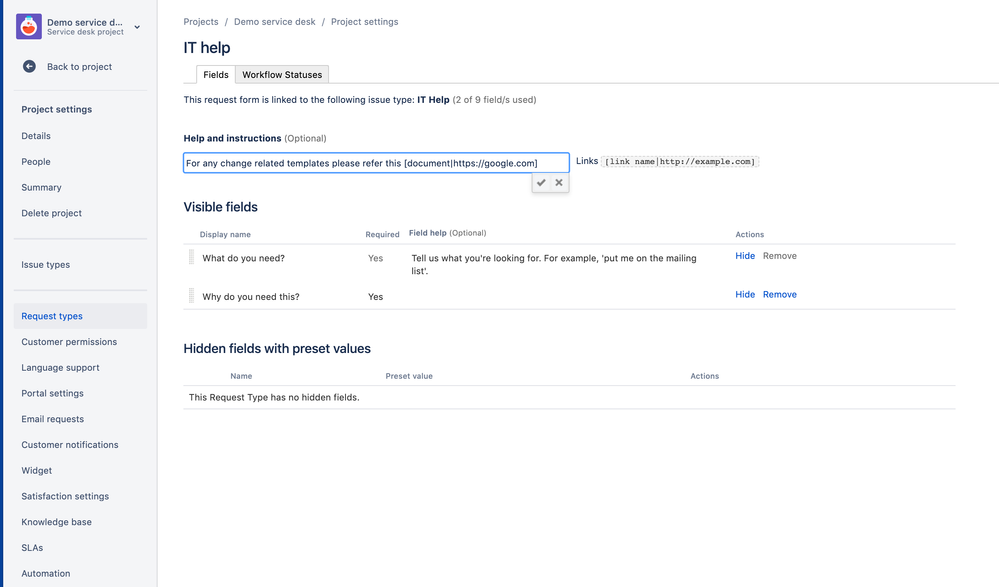
Task: Open Demo service desk breadcrumb
Action: click(275, 22)
